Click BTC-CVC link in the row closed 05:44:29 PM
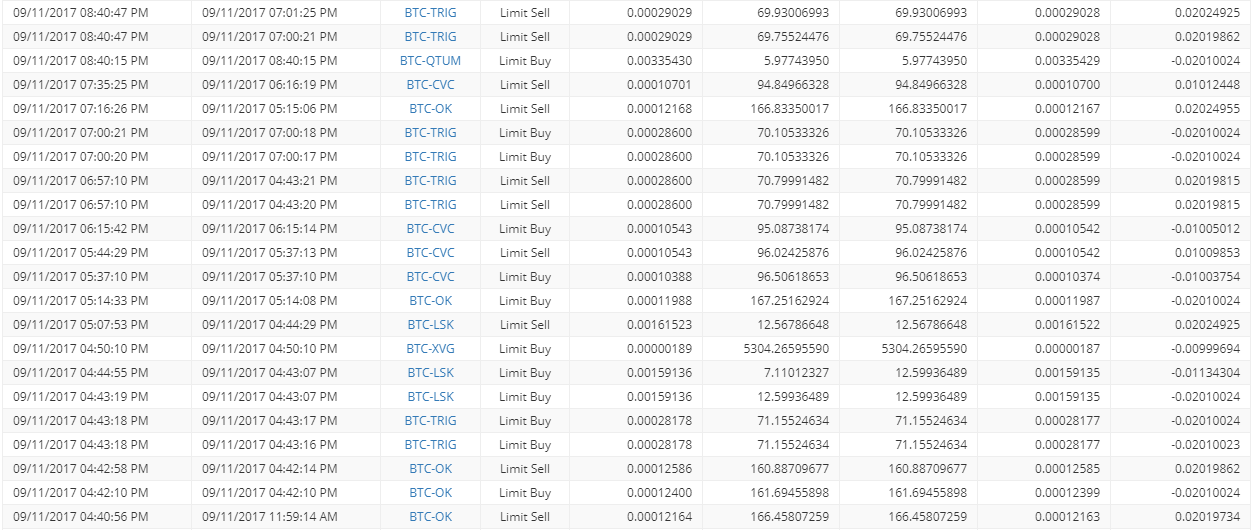The width and height of the screenshot is (1252, 530). pos(430,253)
